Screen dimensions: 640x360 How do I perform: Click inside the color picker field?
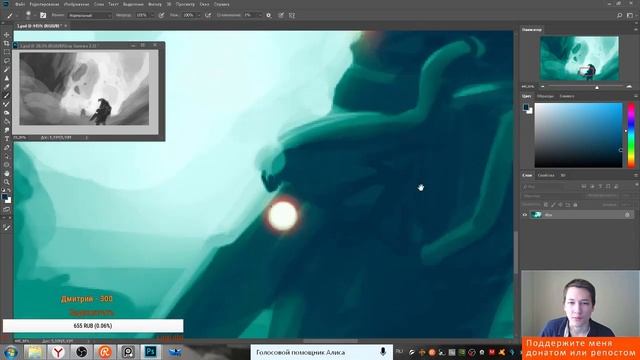[578, 135]
